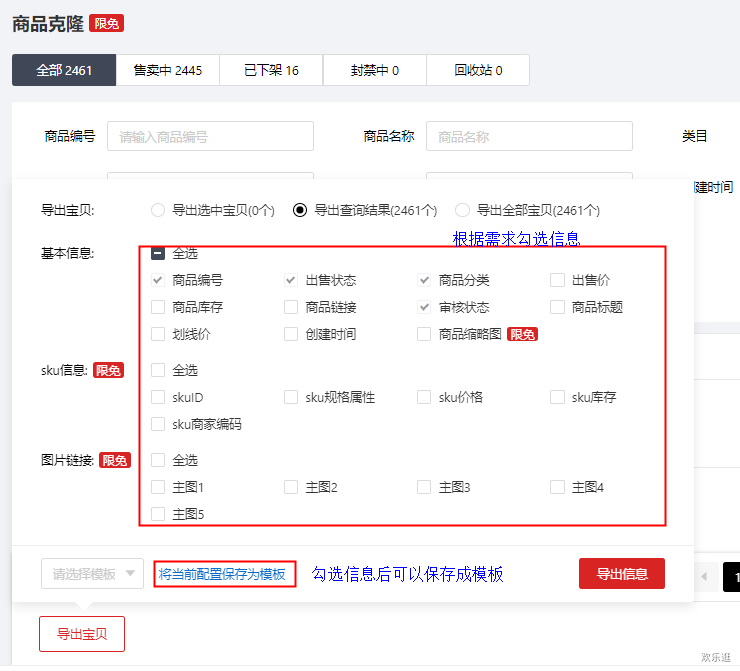Uncheck the 商品分类 checkbox
The image size is (740, 671).
(x=424, y=280)
